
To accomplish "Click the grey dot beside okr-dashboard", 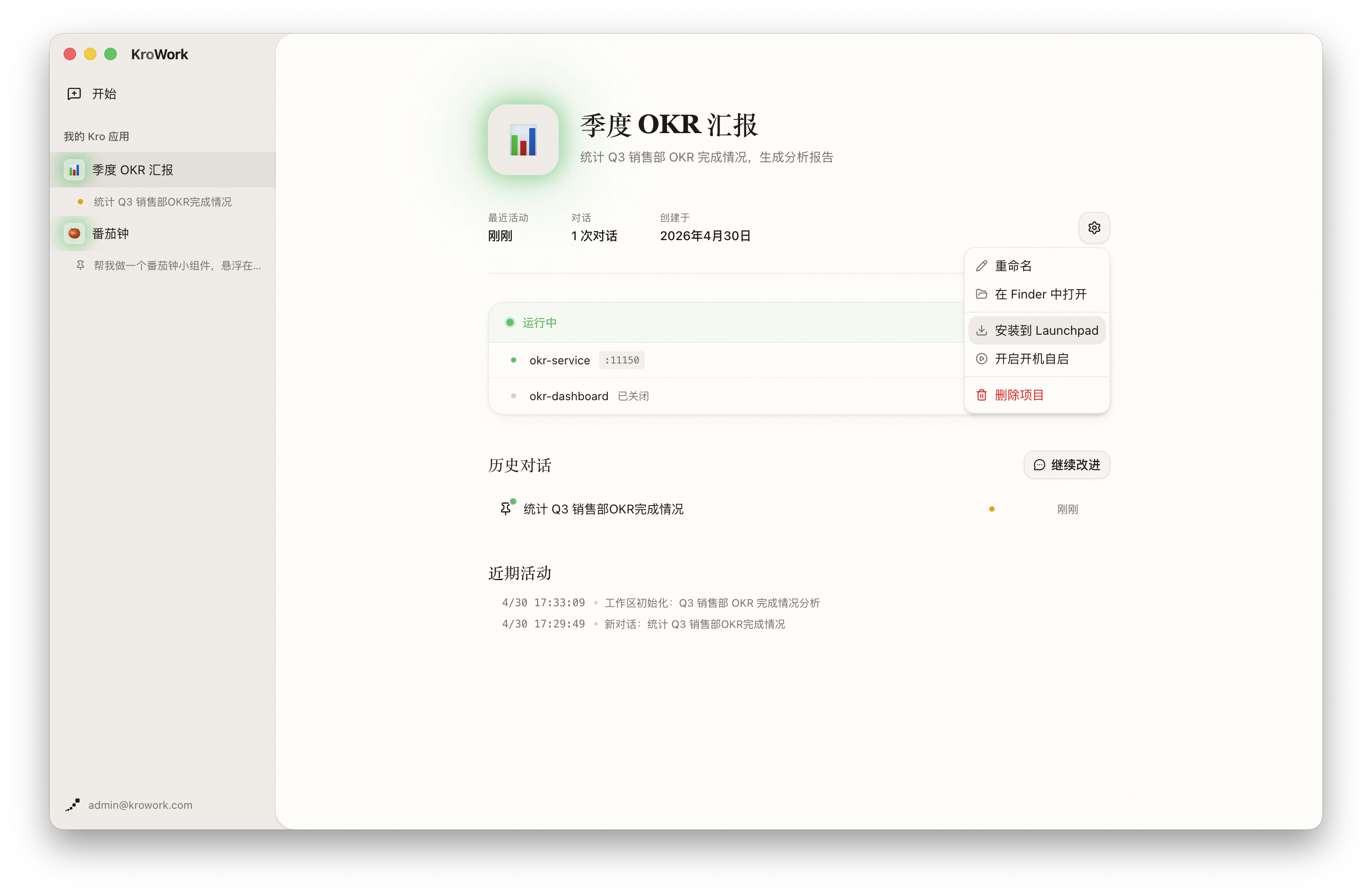I will pos(513,396).
